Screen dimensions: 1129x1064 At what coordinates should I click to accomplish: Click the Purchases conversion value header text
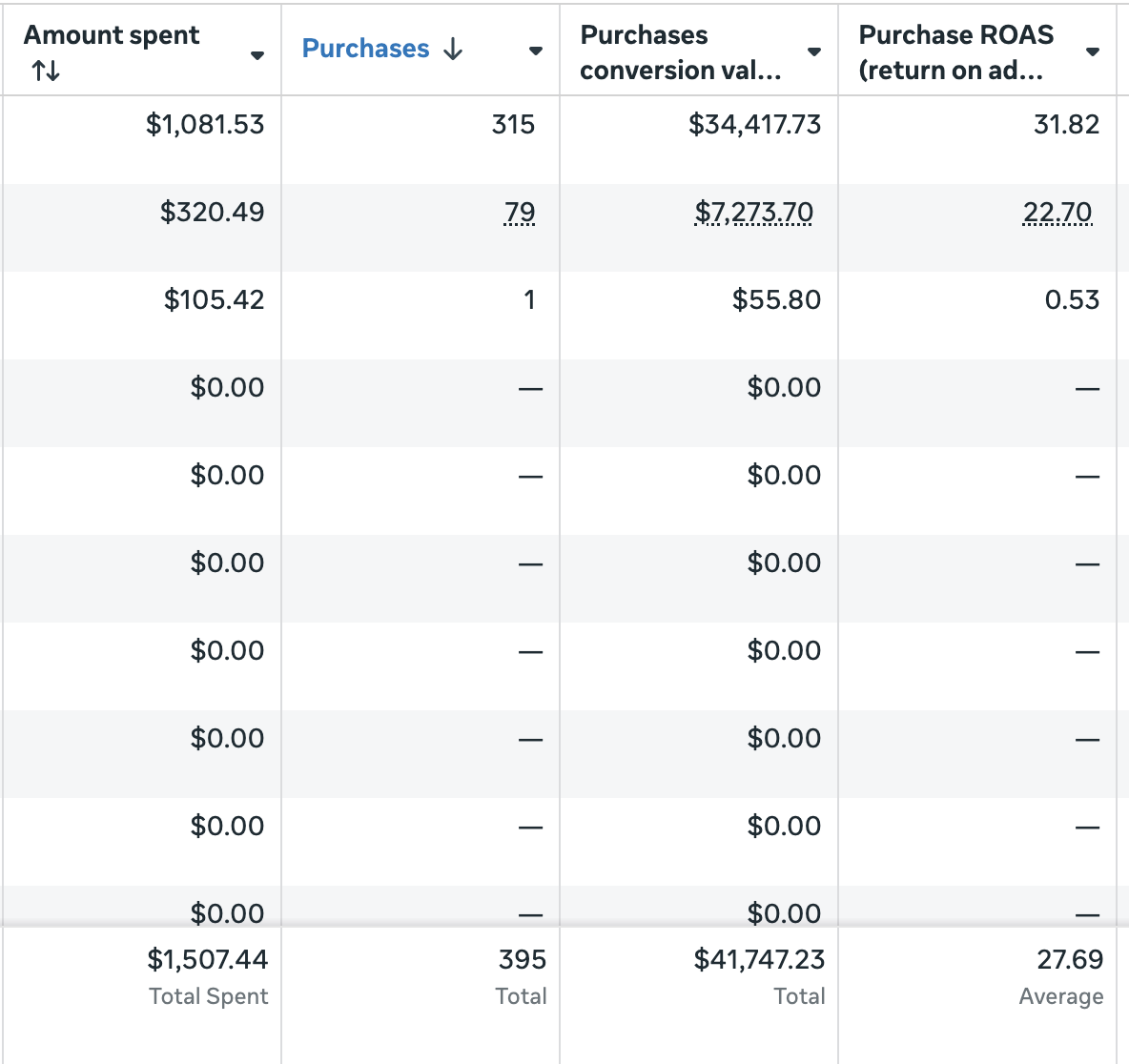(x=680, y=52)
